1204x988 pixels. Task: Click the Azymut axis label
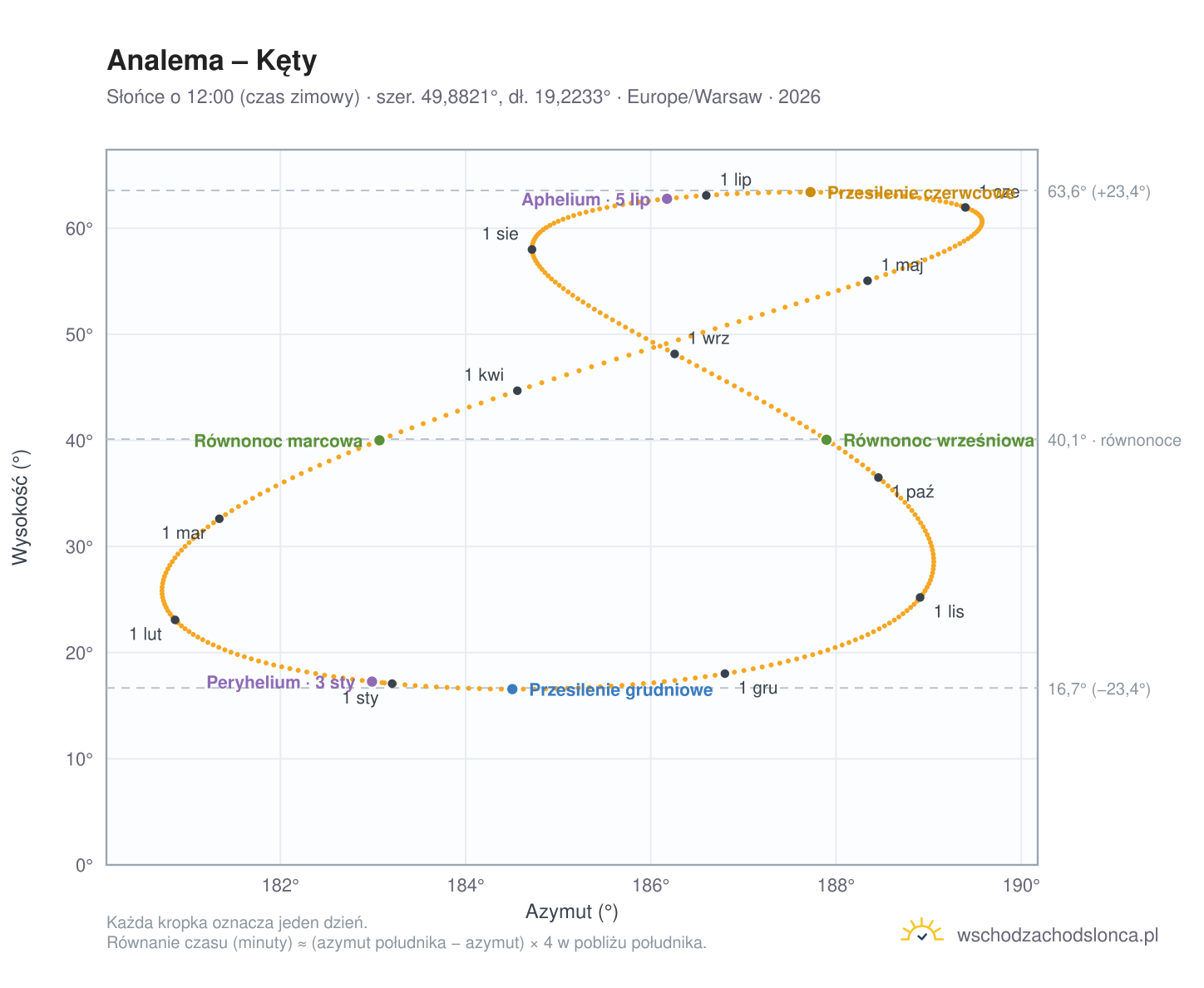pyautogui.click(x=572, y=912)
